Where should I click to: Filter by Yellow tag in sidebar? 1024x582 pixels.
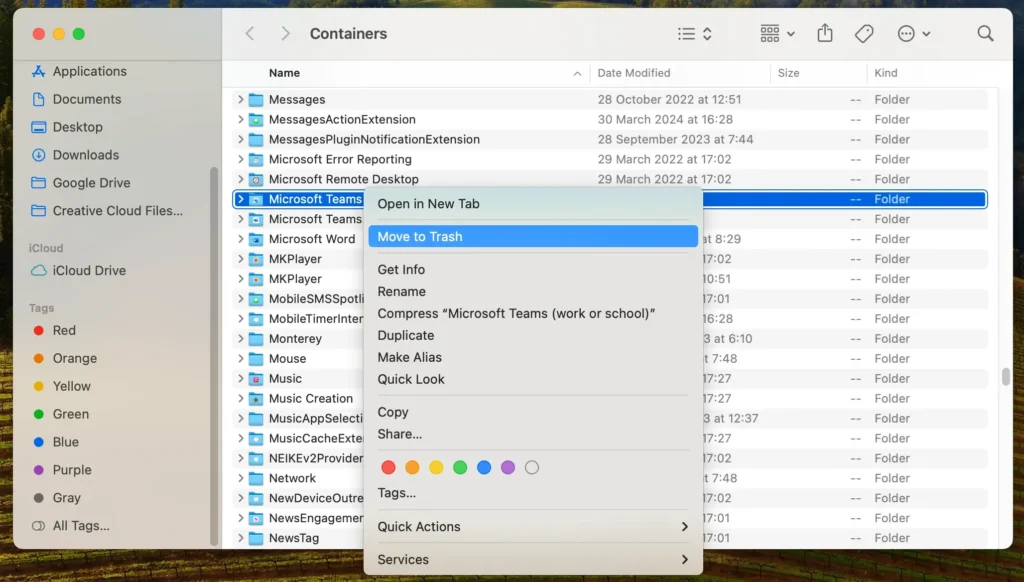(61, 386)
